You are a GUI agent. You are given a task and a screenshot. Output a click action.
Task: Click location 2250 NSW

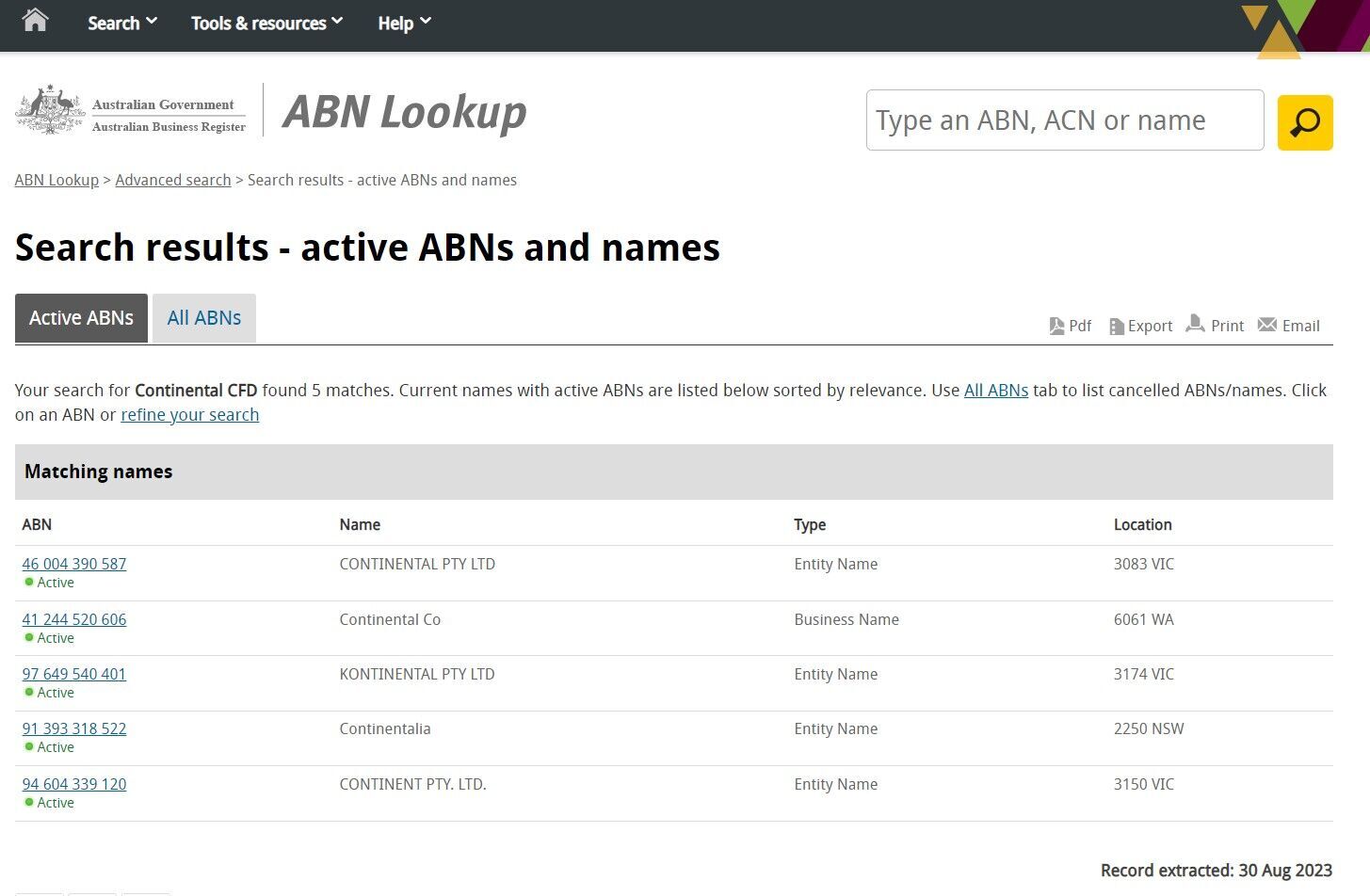tap(1149, 728)
